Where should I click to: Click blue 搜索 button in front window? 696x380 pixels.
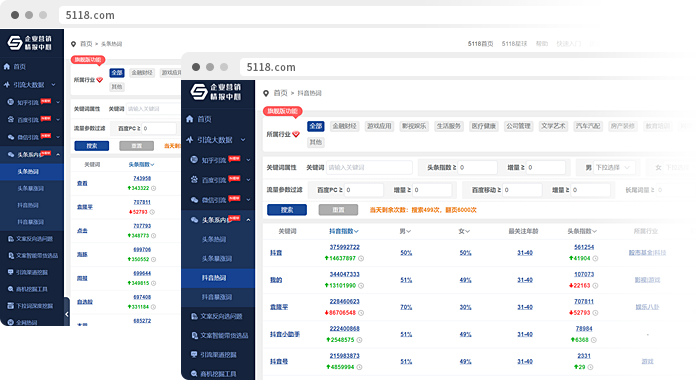pyautogui.click(x=287, y=210)
